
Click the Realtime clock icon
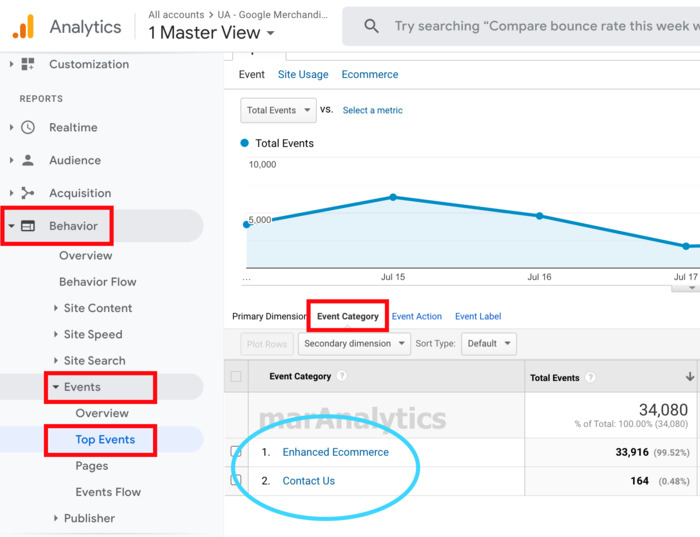pyautogui.click(x=28, y=127)
